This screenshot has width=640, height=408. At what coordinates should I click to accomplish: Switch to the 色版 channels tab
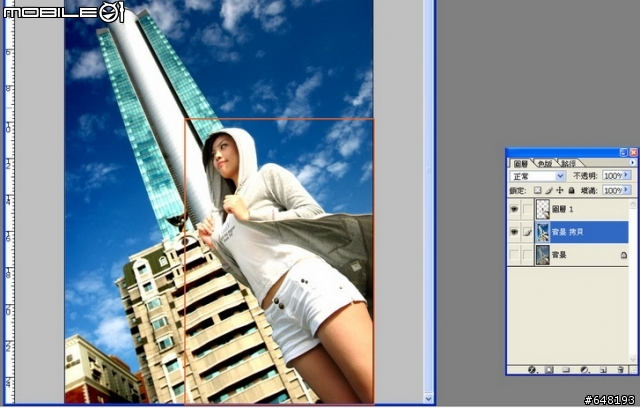(x=544, y=163)
